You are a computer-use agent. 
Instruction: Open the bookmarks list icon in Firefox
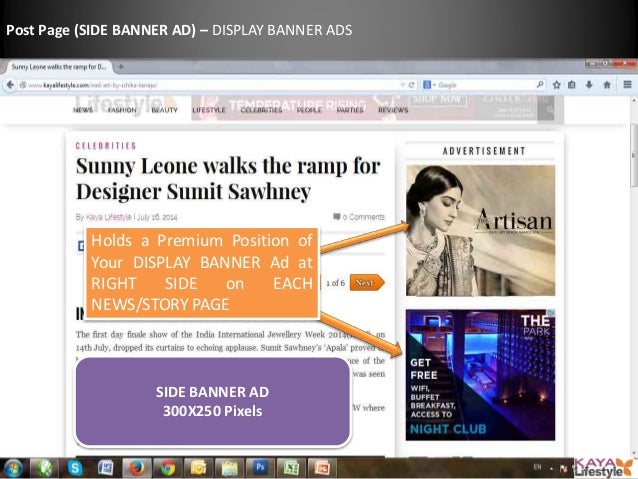[572, 85]
